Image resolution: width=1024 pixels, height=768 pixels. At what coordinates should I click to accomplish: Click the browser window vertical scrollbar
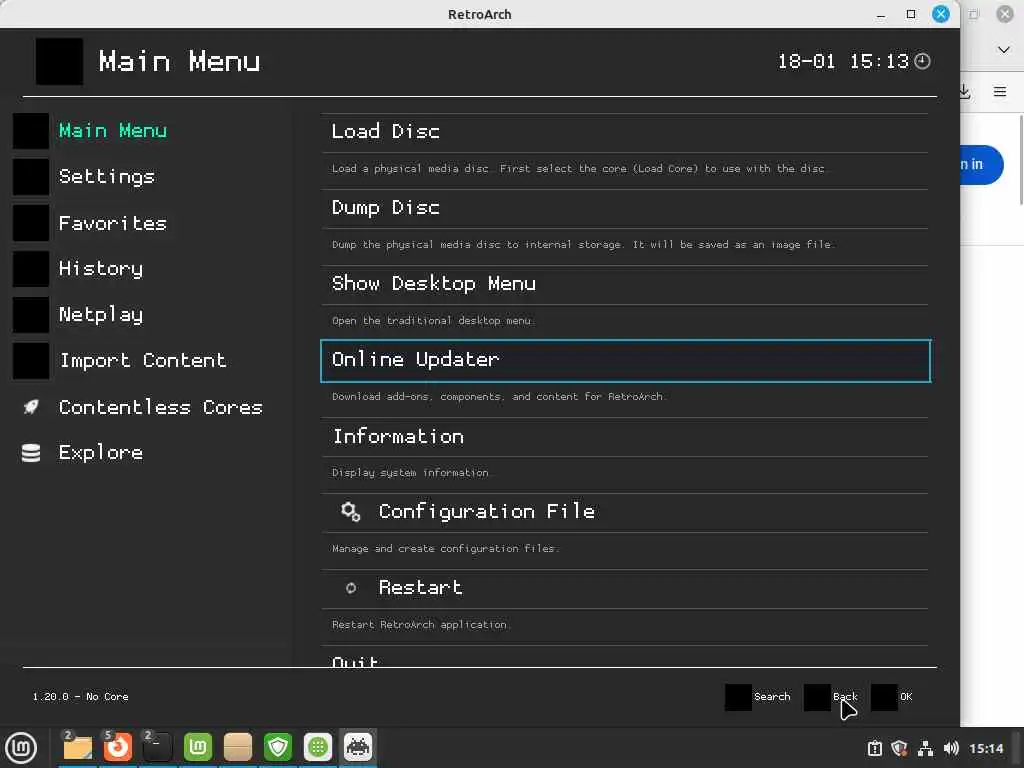coord(1021,159)
